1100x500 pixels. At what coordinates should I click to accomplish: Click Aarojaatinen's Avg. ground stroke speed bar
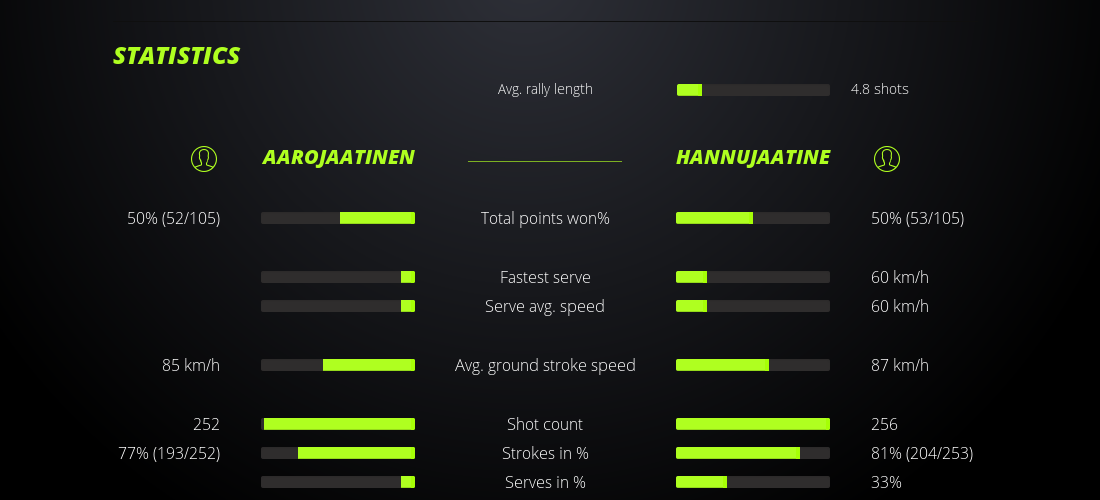(x=338, y=365)
